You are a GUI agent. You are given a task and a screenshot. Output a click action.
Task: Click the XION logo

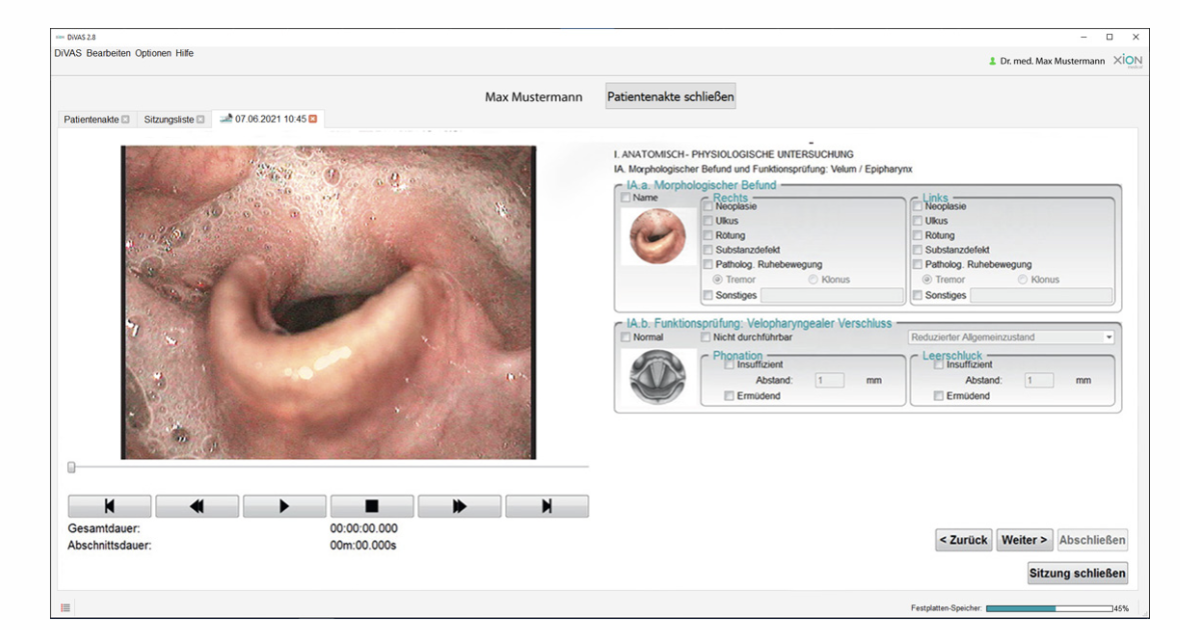coord(1127,60)
